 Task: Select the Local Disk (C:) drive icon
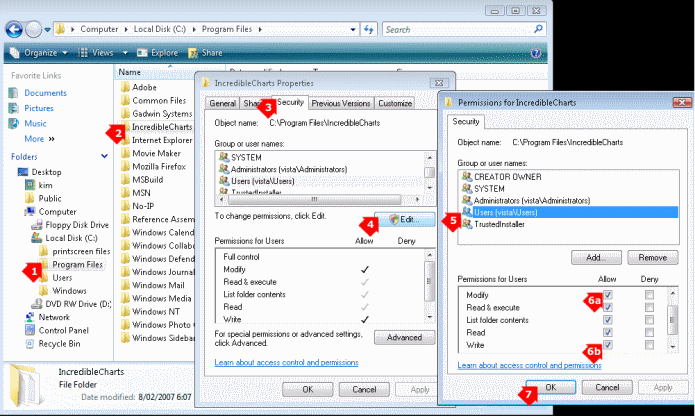(37, 238)
